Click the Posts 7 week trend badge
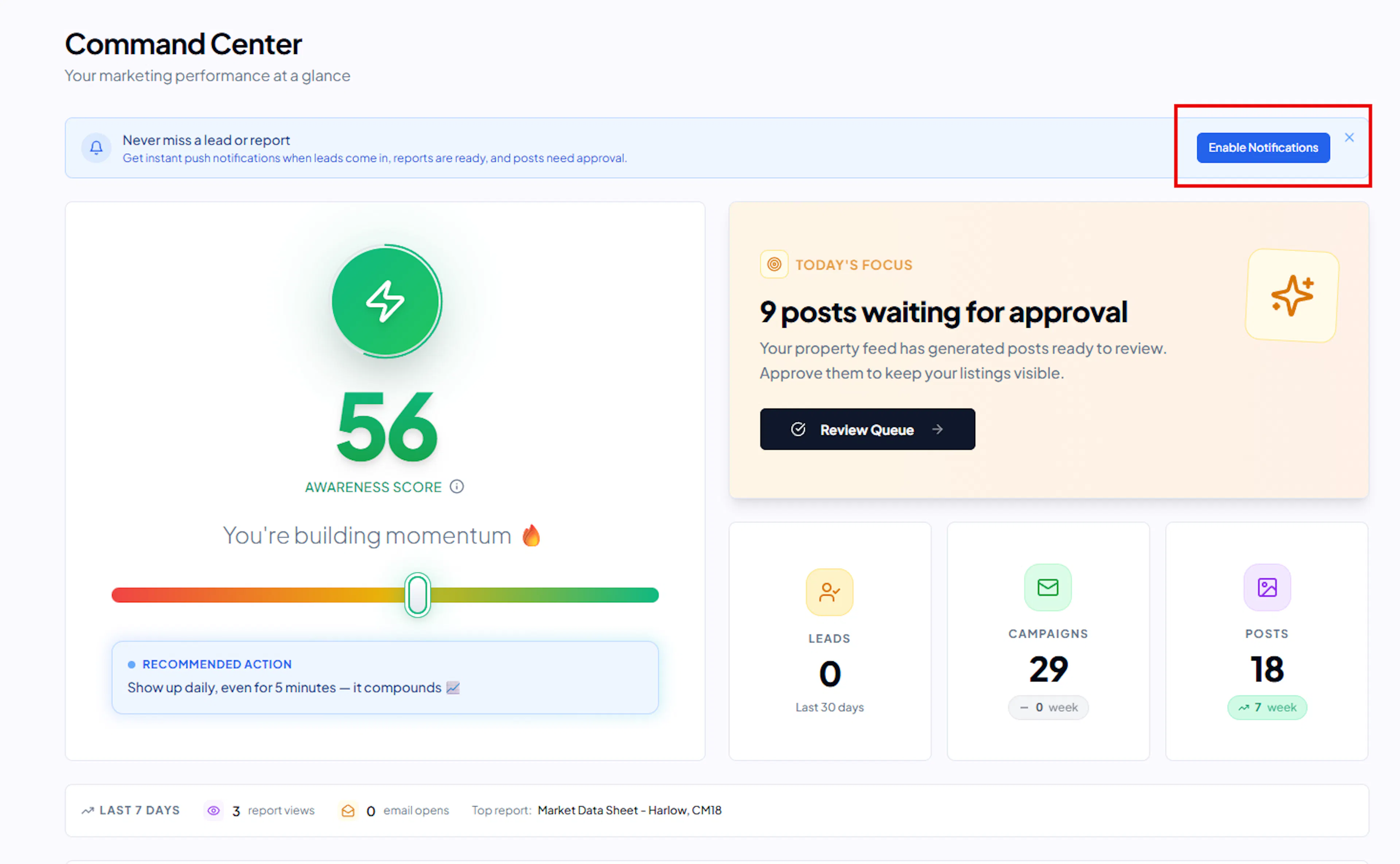1400x864 pixels. [x=1267, y=708]
